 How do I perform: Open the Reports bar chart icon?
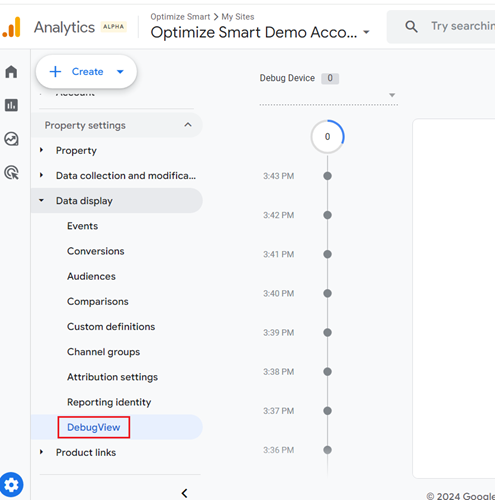pos(11,105)
